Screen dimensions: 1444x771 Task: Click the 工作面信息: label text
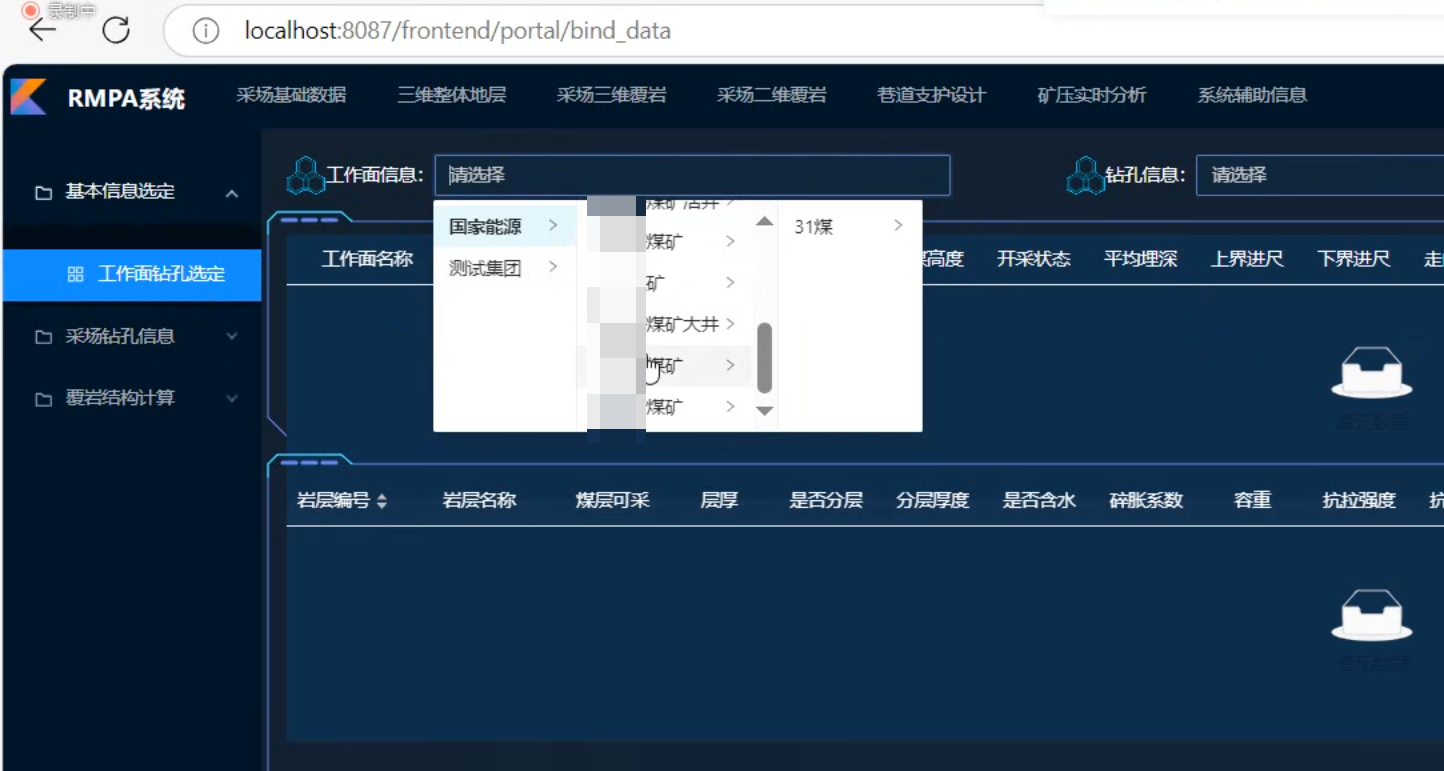376,176
